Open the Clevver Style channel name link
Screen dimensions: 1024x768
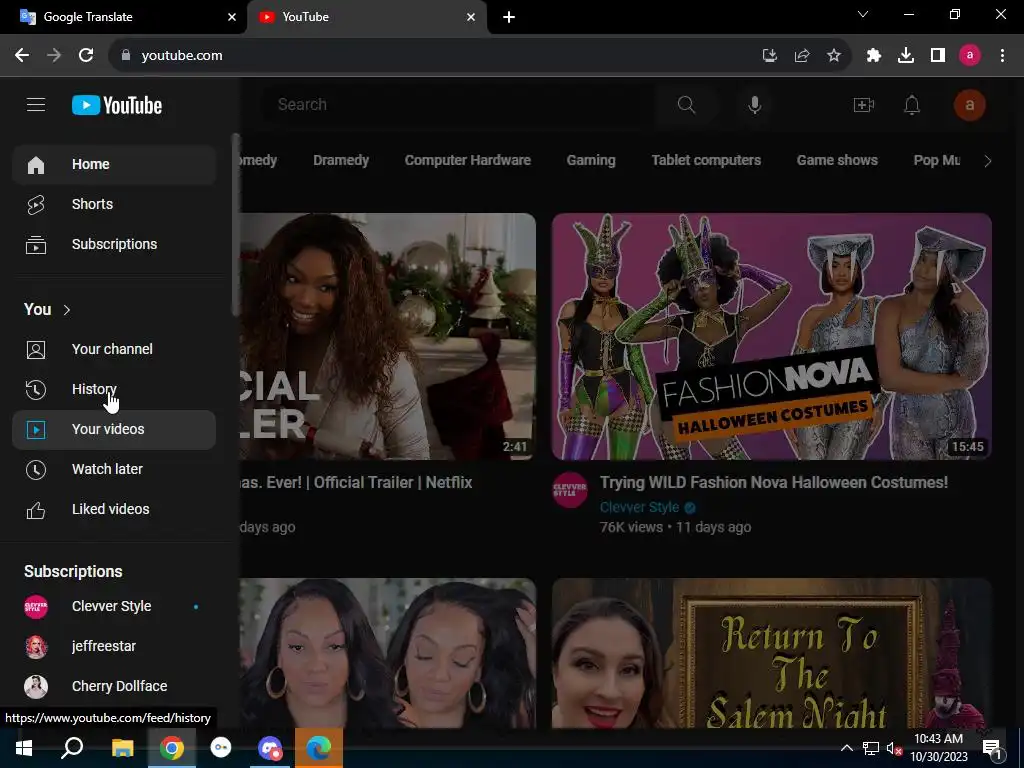coord(639,507)
